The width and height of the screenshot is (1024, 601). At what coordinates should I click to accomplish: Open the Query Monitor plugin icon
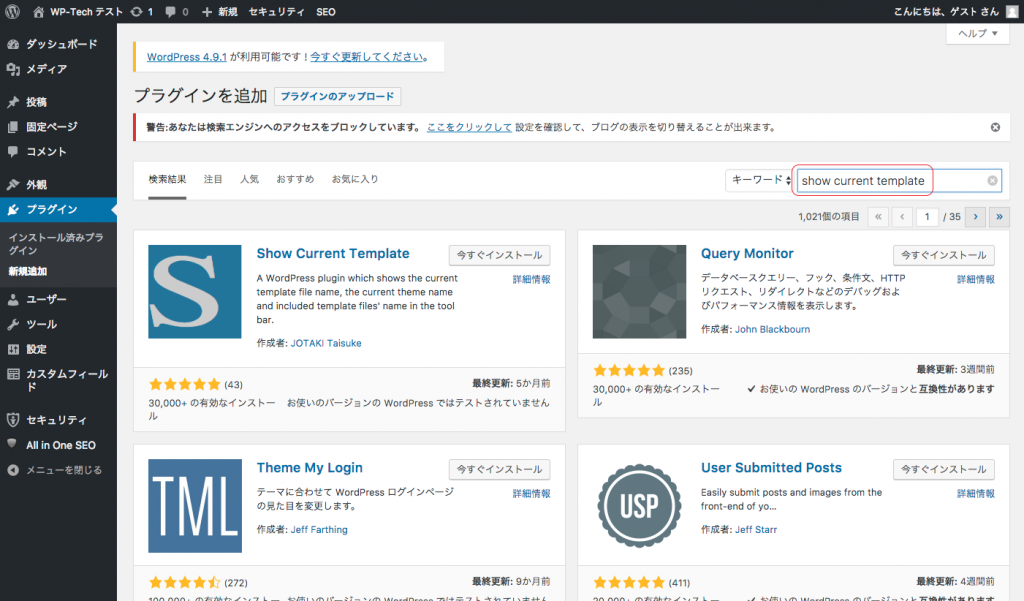[x=639, y=291]
